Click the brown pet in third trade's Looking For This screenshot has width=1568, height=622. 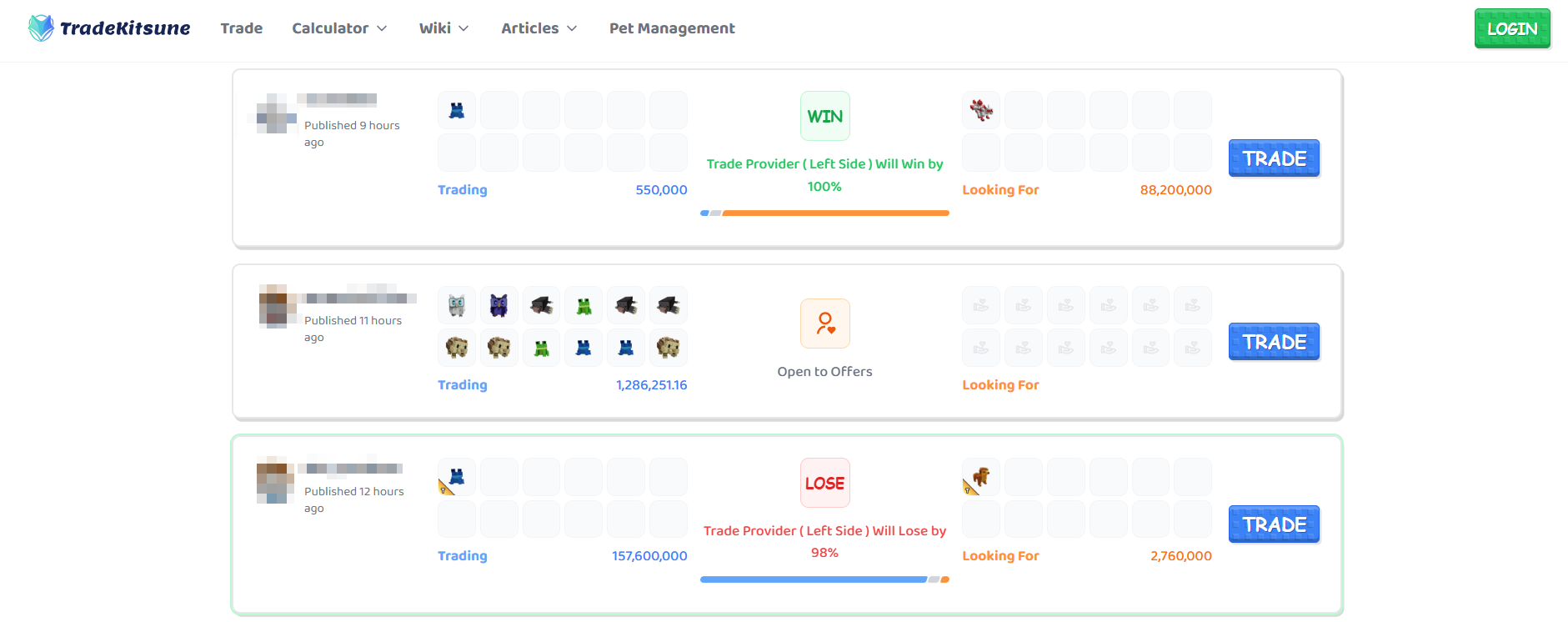[981, 477]
